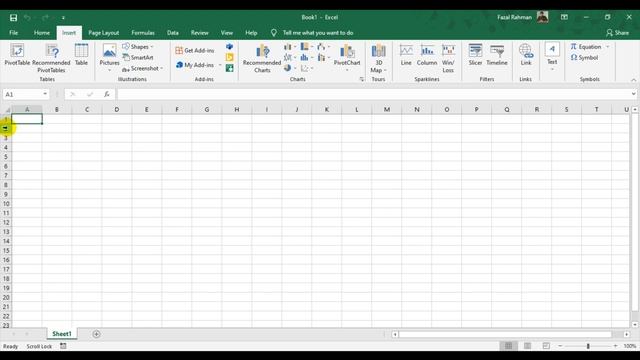Open the File tab
640x360 pixels.
(13, 33)
